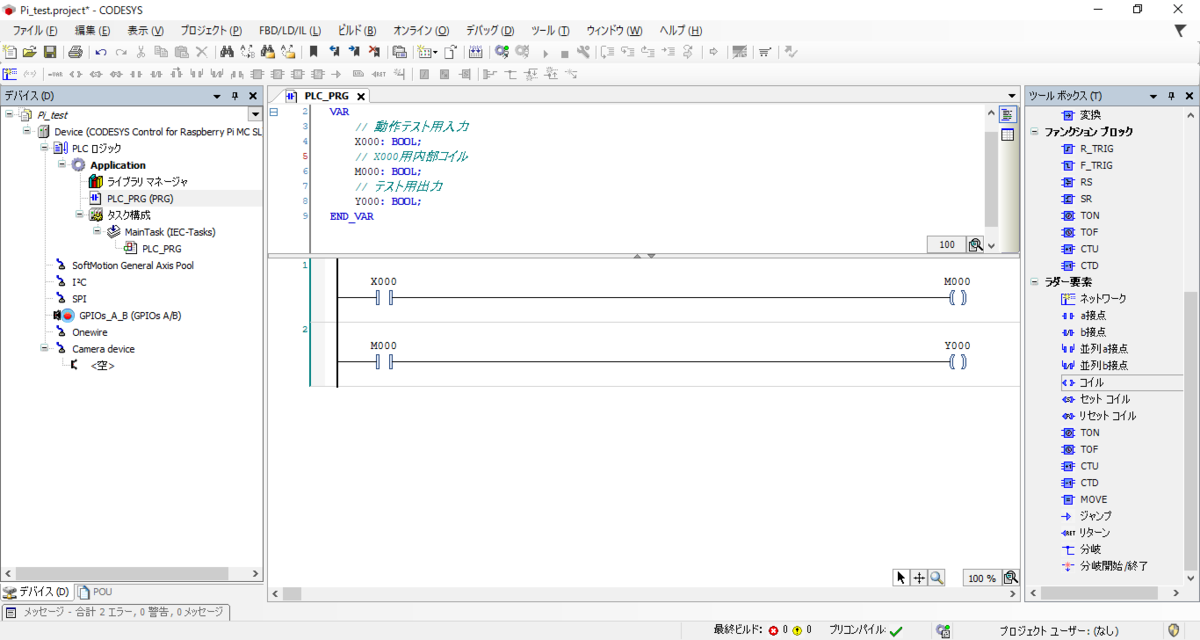The height and width of the screenshot is (640, 1200).
Task: Open the editor tab list dropdown arrow
Action: [1012, 96]
